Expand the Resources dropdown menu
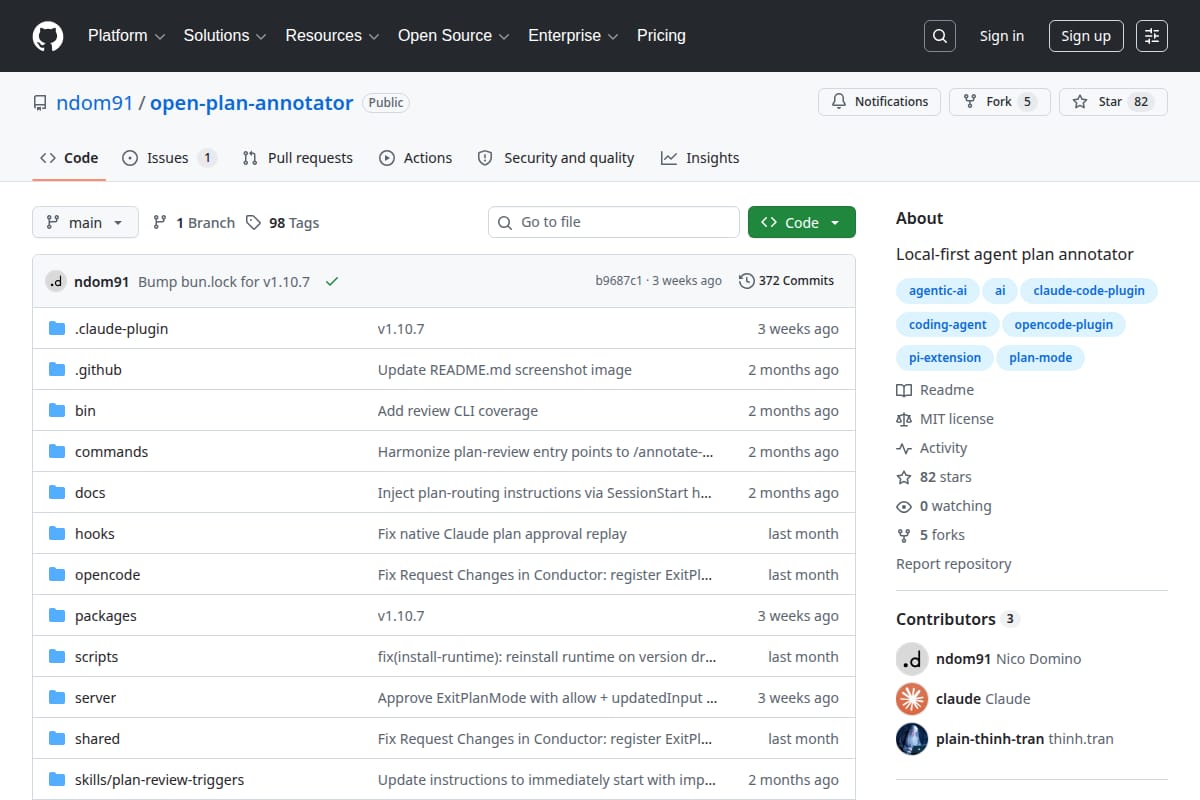Screen dimensions: 1200x800 (x=332, y=36)
